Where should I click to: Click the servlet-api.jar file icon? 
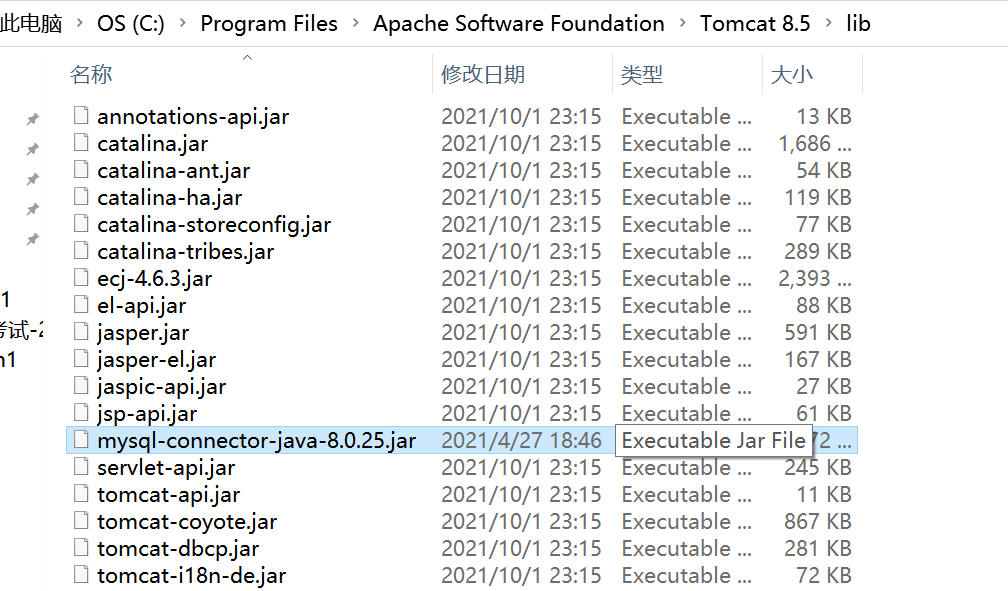(x=81, y=467)
